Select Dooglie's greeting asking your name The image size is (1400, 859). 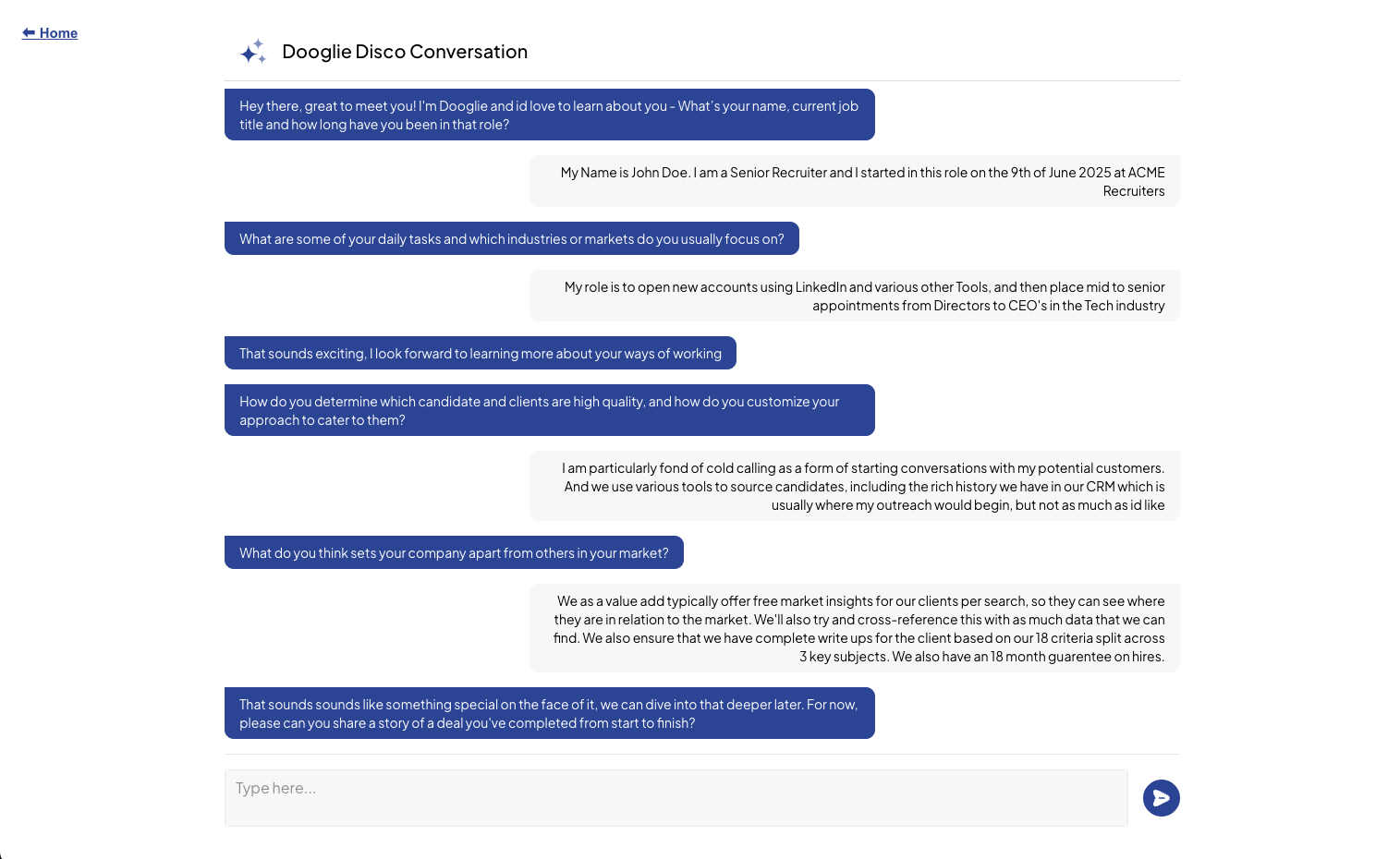[549, 115]
